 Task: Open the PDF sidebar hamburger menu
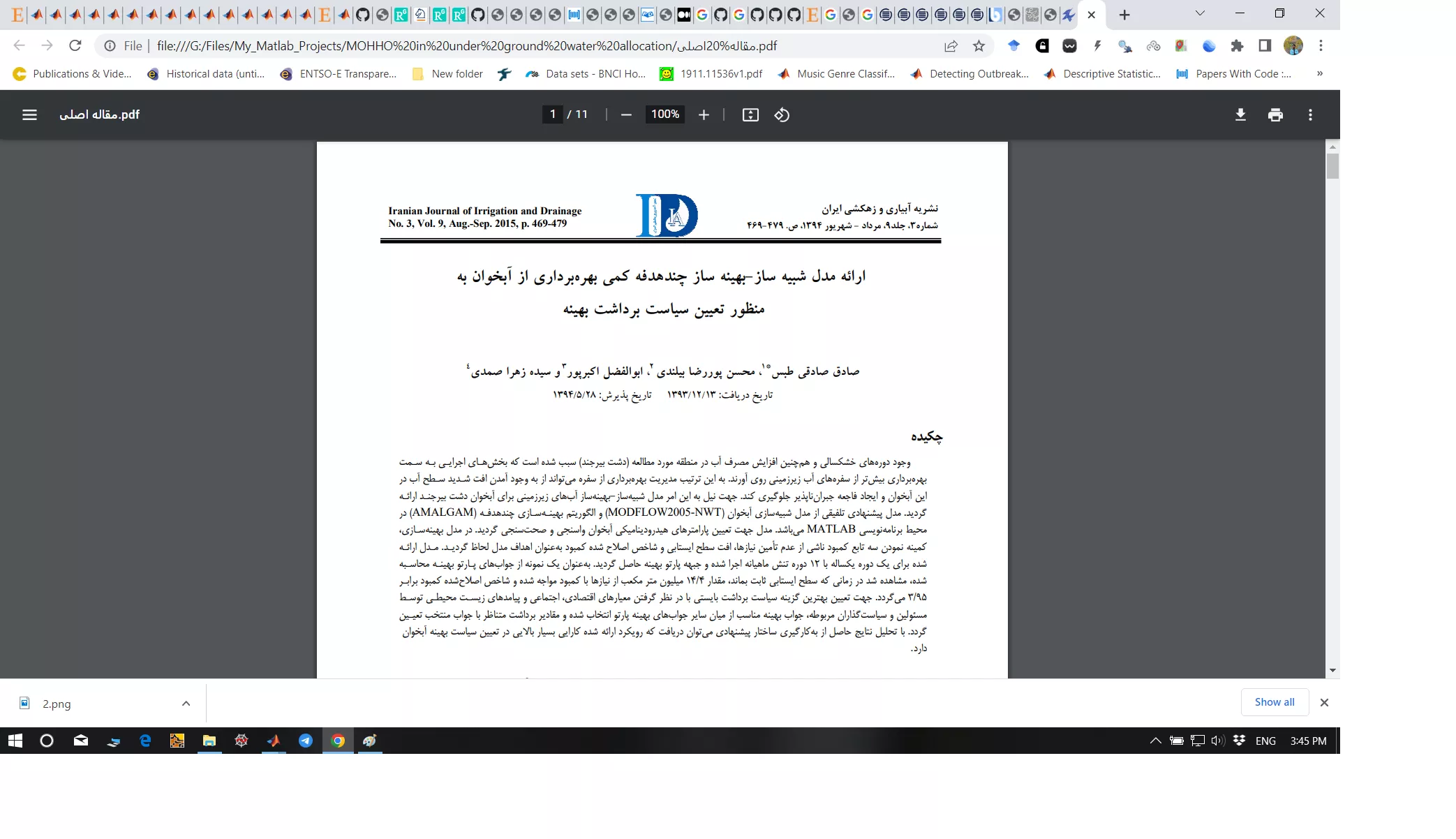[29, 114]
